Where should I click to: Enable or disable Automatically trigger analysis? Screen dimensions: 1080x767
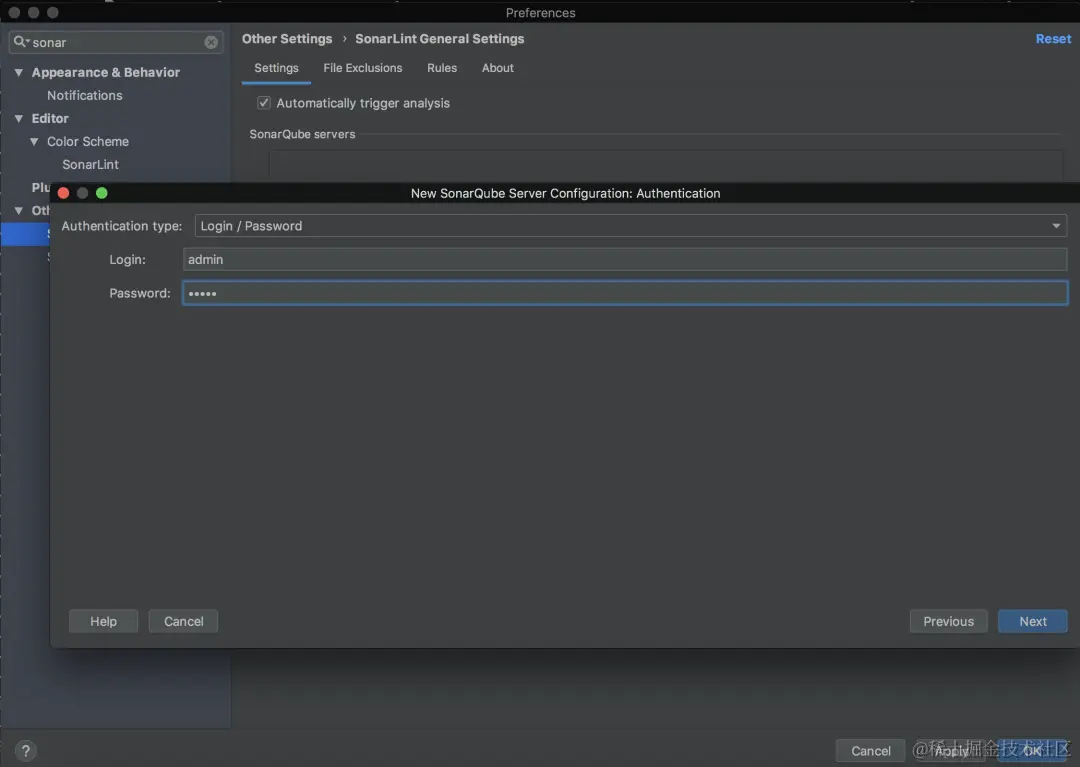point(264,103)
